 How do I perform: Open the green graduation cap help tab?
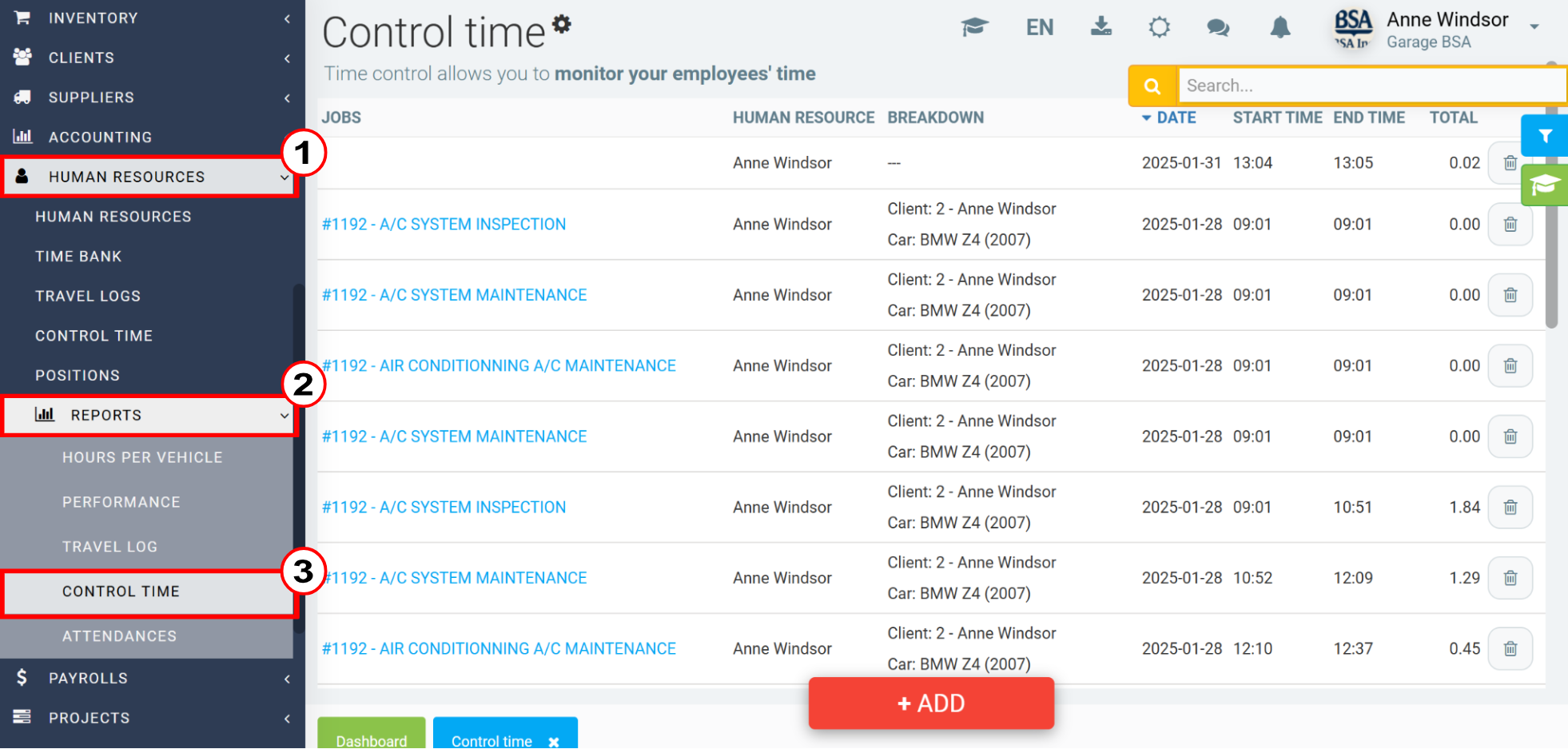tap(1545, 185)
